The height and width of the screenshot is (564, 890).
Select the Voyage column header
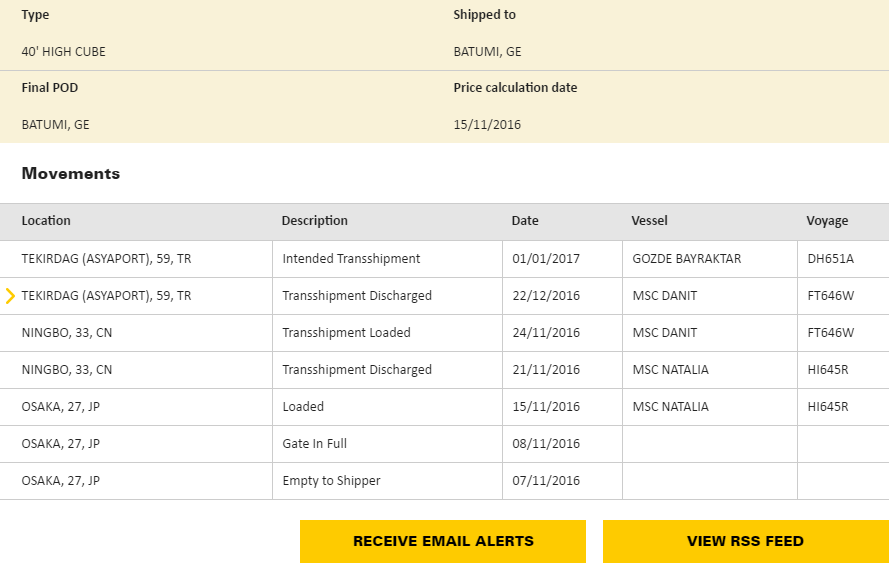tap(827, 221)
